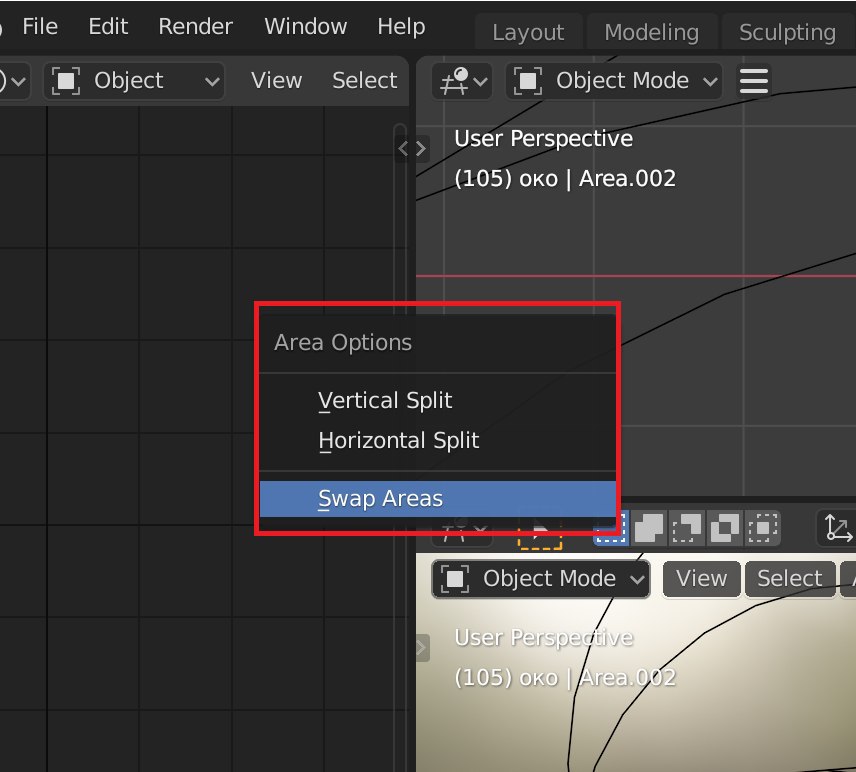Viewport: 856px width, 772px height.
Task: Click the region toggle arrows beside User Perspective
Action: click(412, 149)
